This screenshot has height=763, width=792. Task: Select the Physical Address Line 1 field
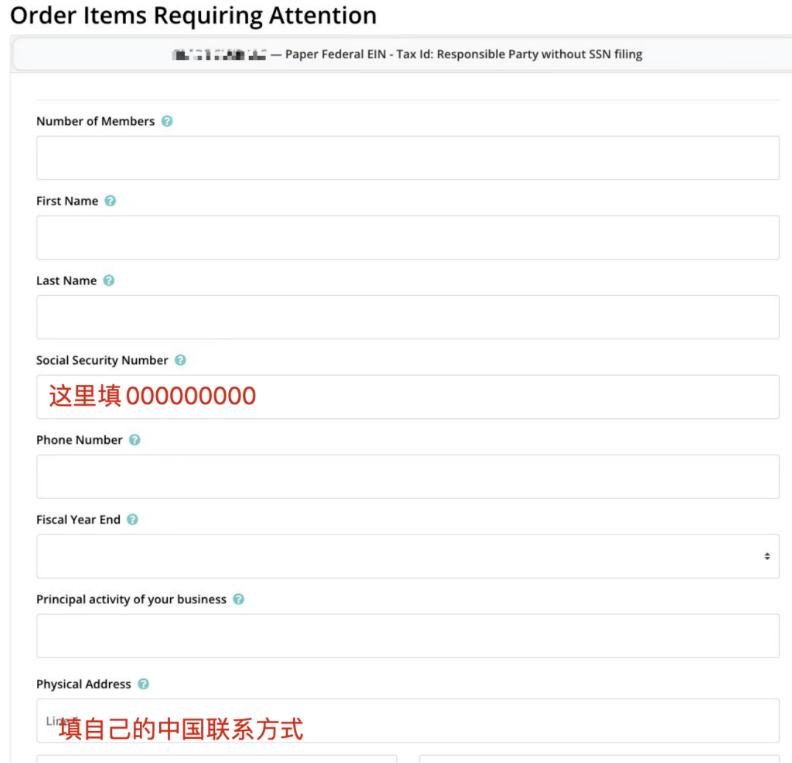[407, 720]
